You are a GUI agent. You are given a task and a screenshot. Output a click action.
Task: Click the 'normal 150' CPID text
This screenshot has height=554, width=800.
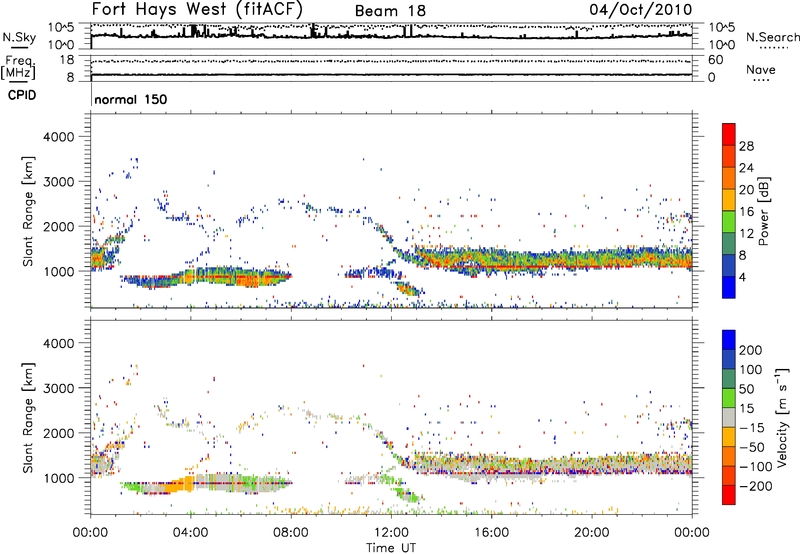click(x=131, y=99)
